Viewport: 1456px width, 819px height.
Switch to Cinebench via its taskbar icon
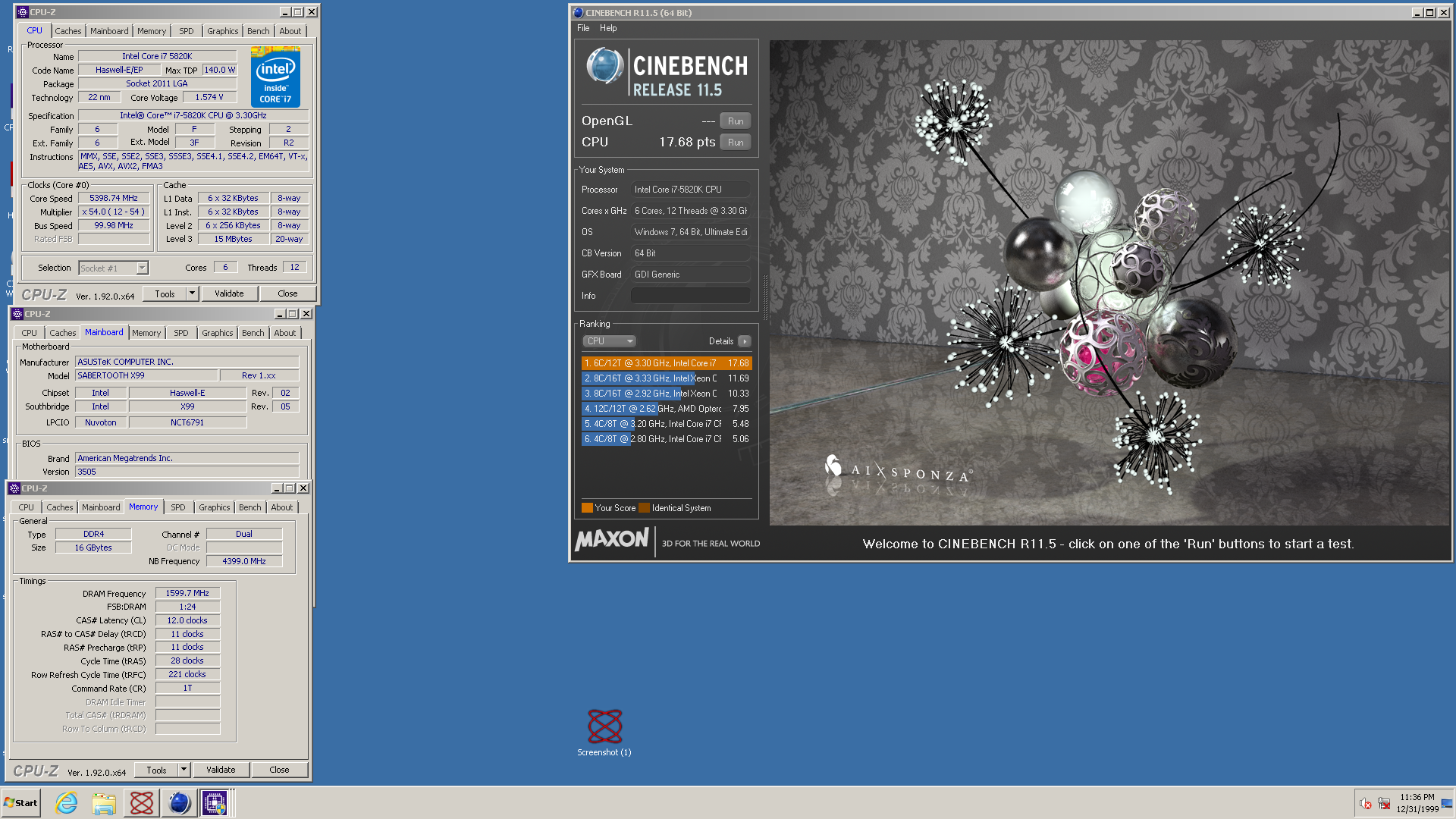(179, 802)
